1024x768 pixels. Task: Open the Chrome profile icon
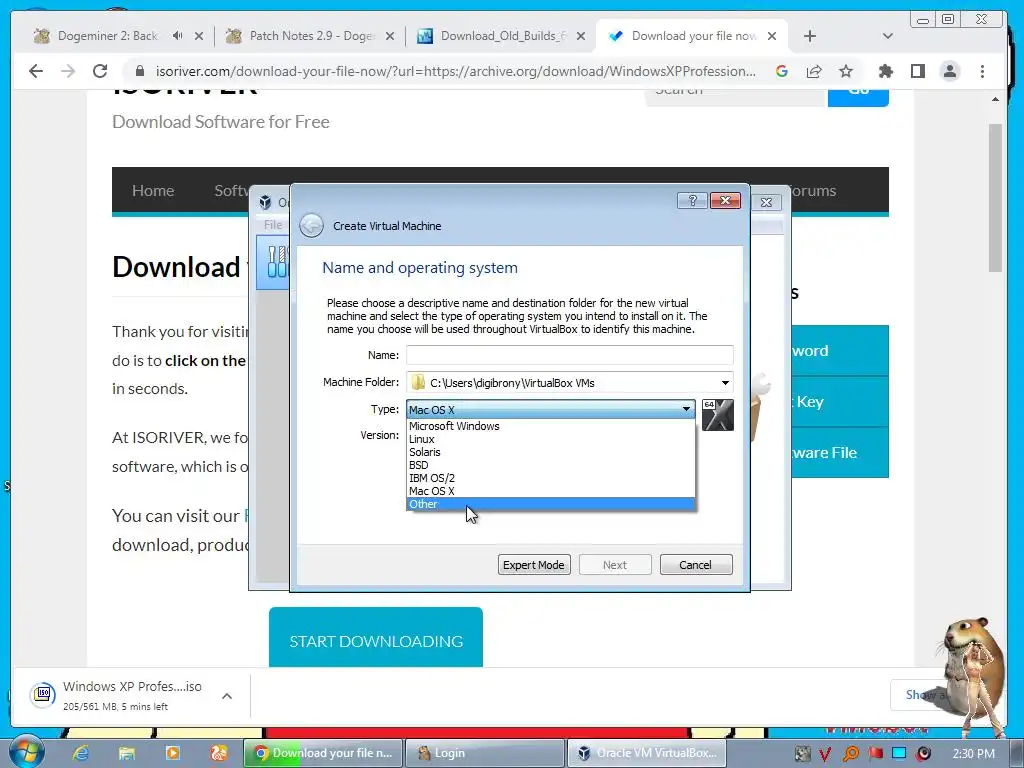point(950,71)
